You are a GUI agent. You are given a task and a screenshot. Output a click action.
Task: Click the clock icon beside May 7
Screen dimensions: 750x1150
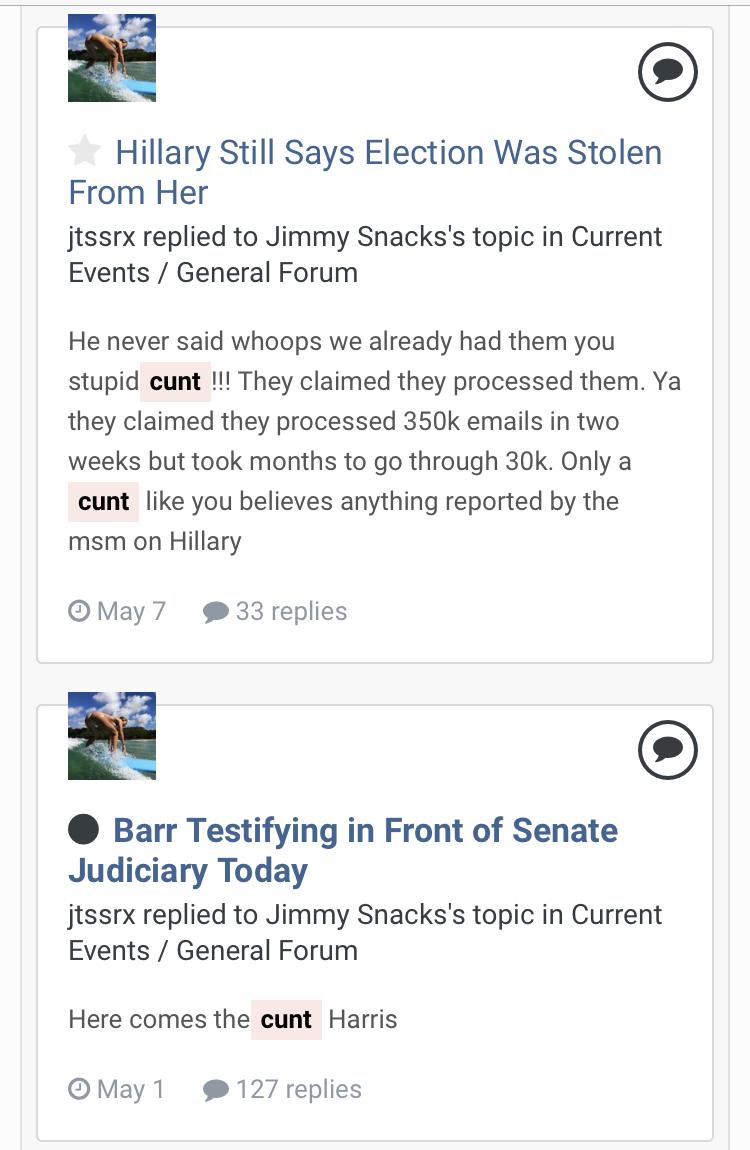pos(78,610)
